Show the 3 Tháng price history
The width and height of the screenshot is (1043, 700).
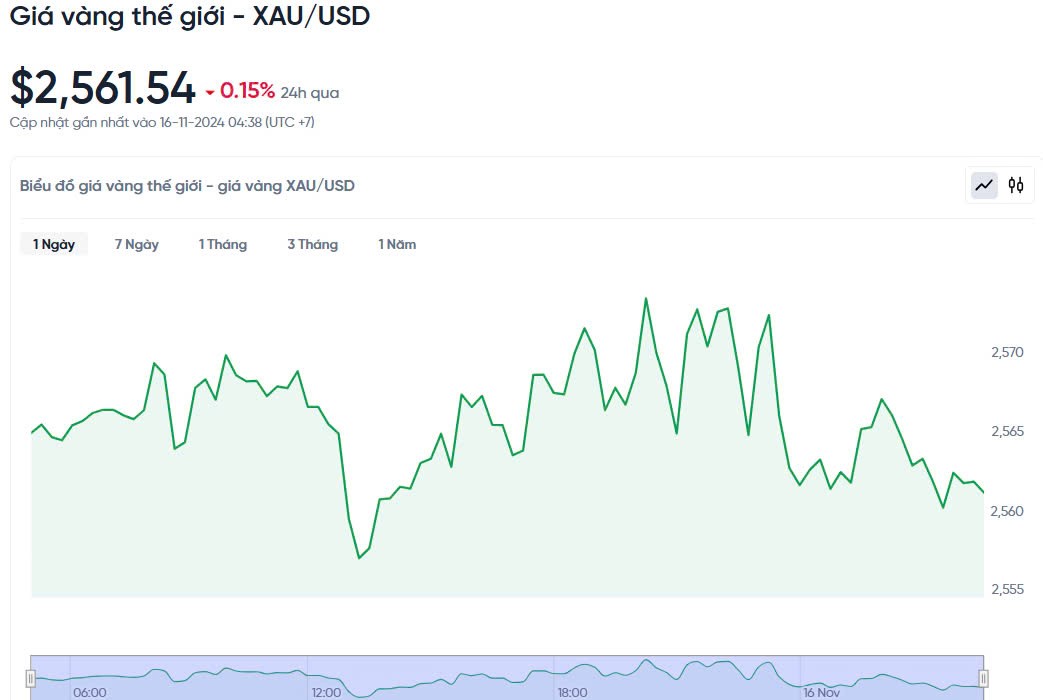(312, 244)
